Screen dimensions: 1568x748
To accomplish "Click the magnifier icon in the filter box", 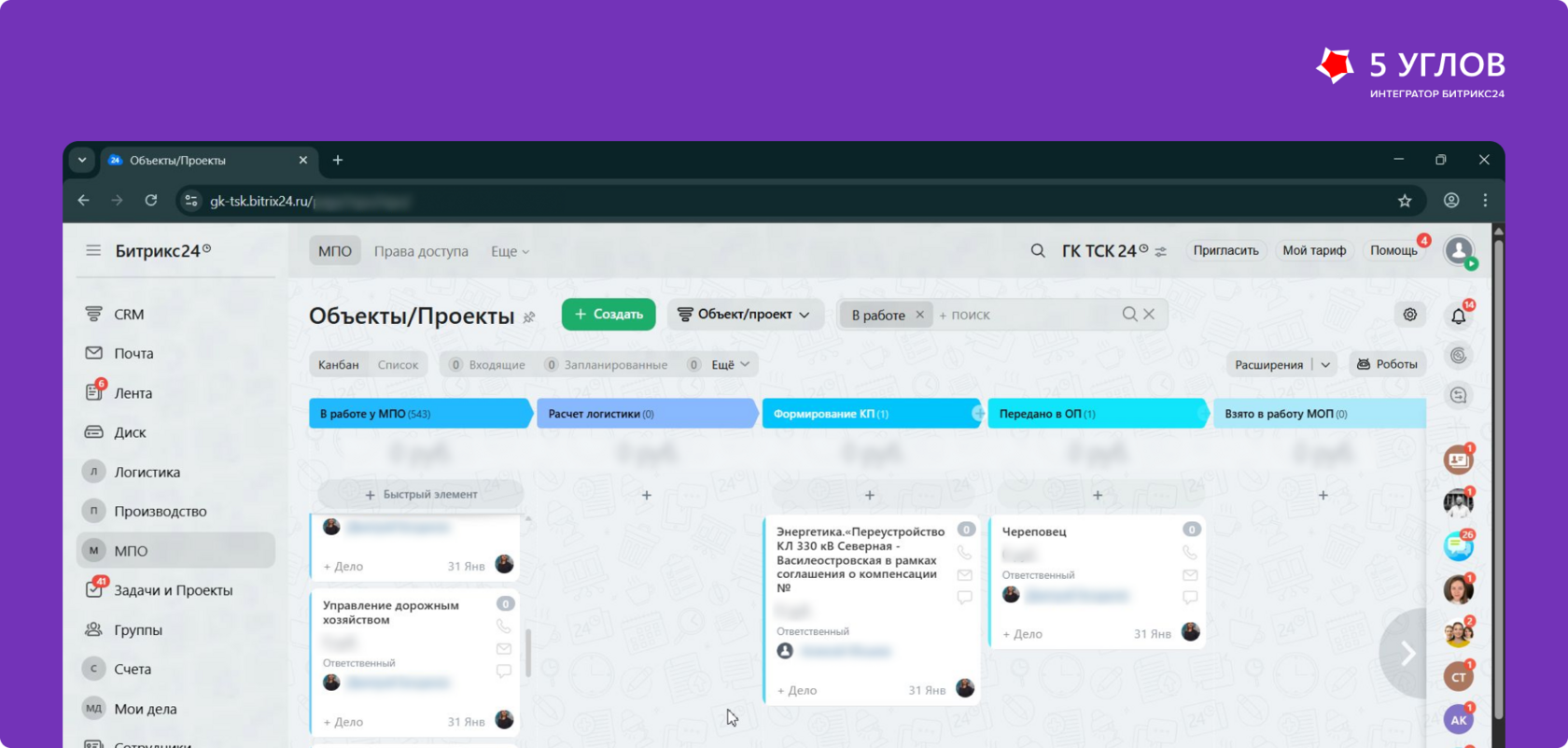I will click(x=1129, y=315).
